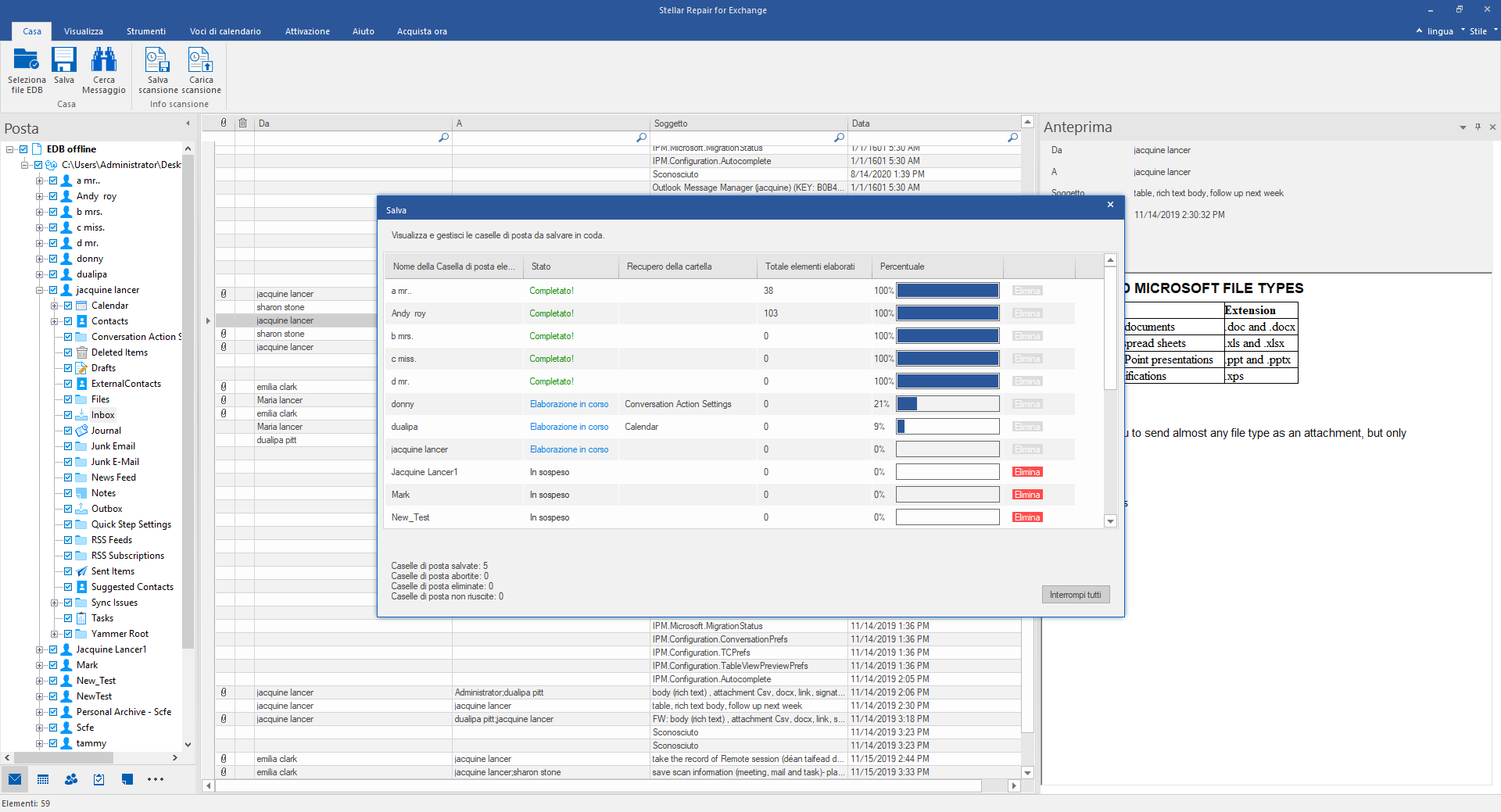Toggle checkbox for donny mailbox

coord(53,259)
